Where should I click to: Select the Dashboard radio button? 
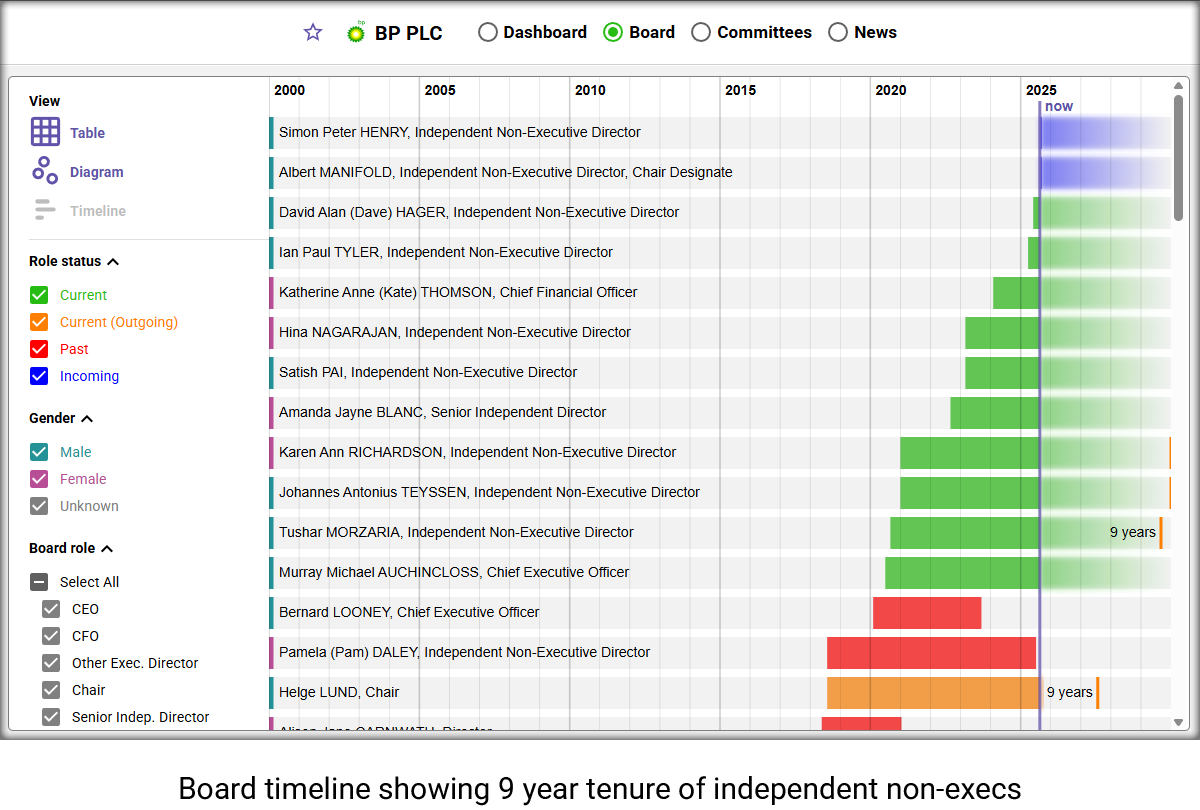coord(488,32)
